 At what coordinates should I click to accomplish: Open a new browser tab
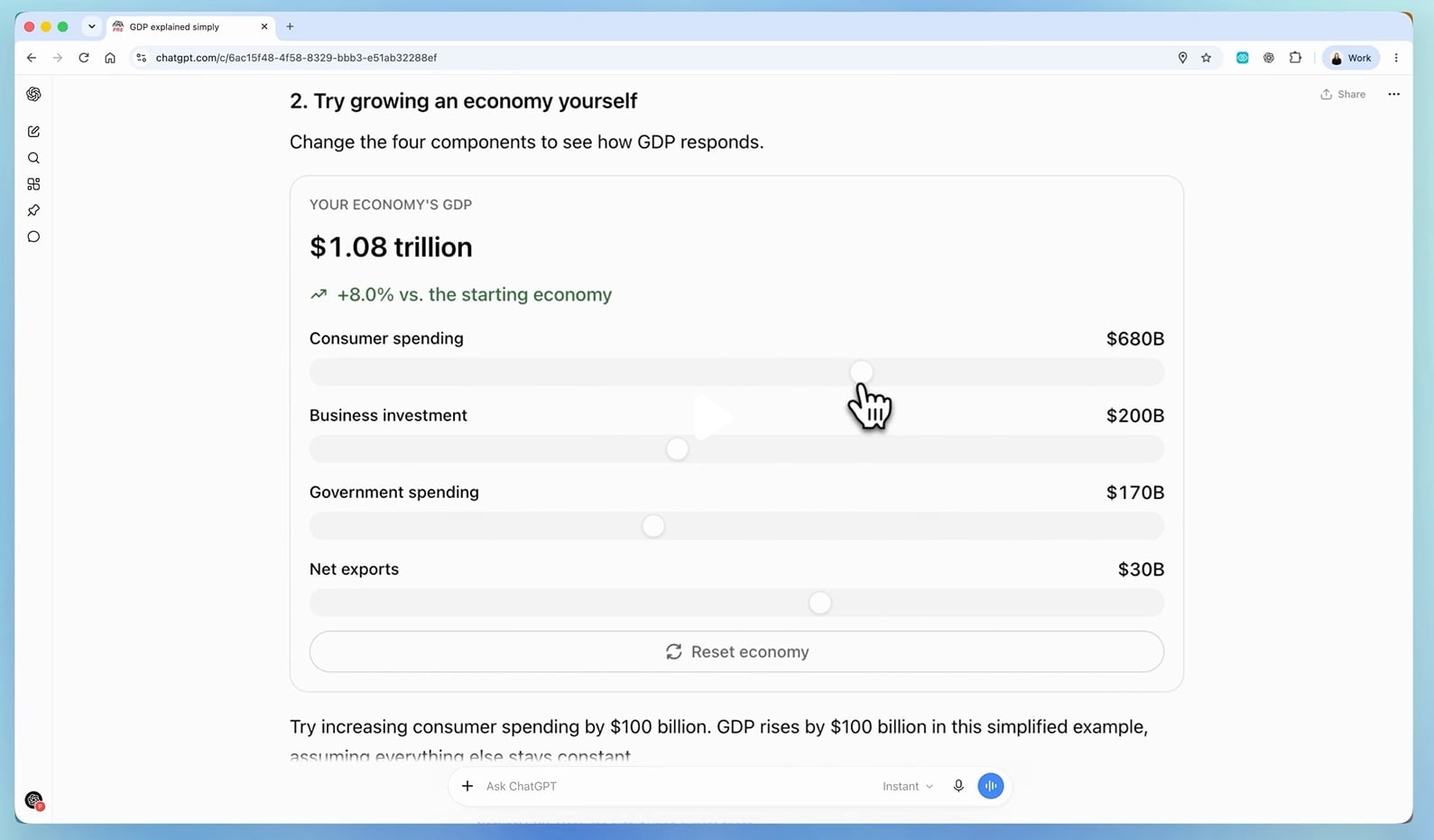(x=290, y=26)
